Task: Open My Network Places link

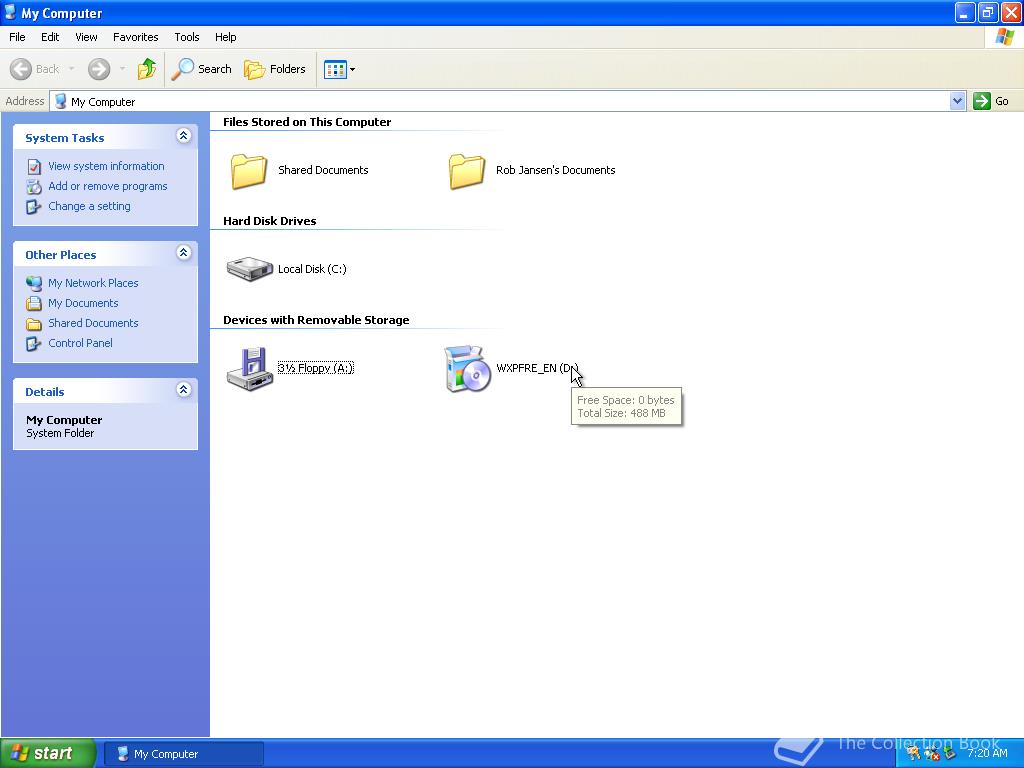Action: [93, 283]
